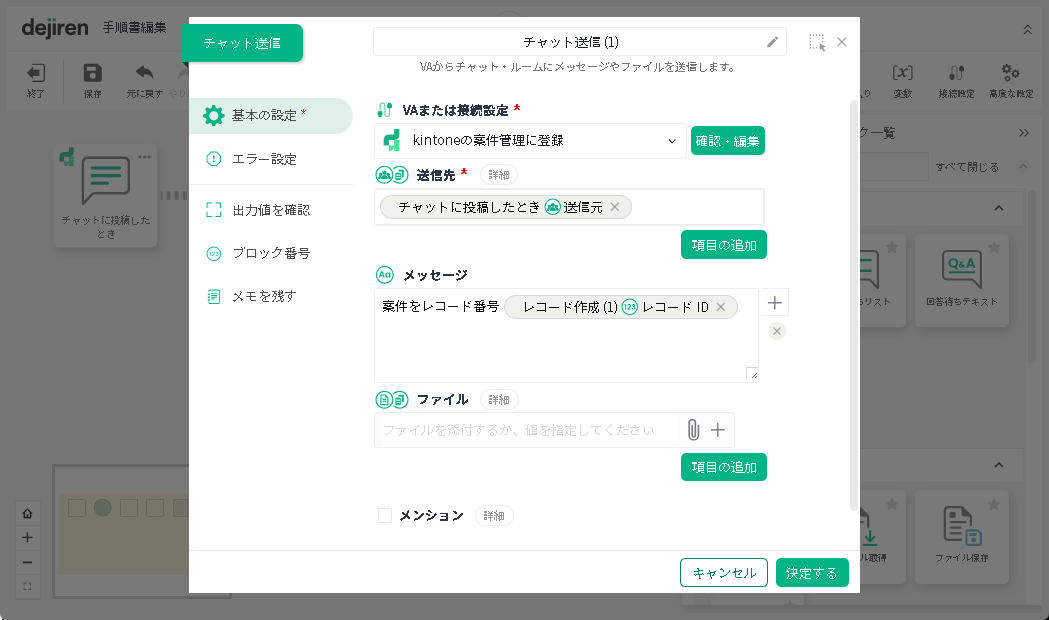
Task: Click the paperclip icon to attach file
Action: pyautogui.click(x=693, y=430)
